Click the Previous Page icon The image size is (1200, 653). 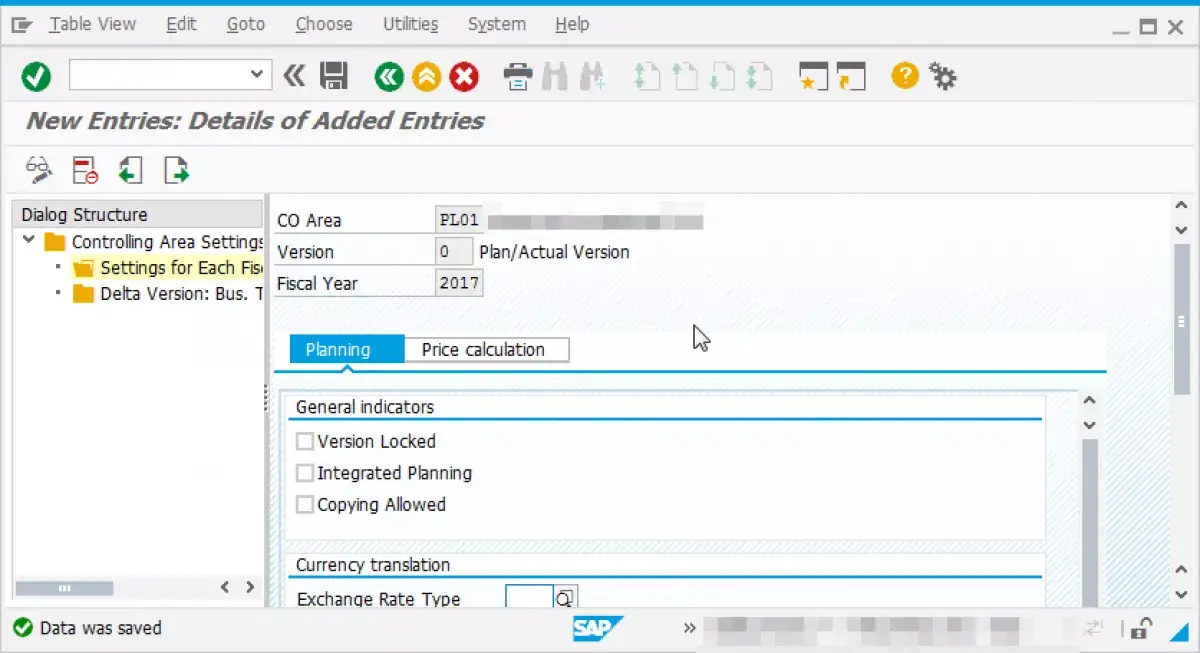[685, 76]
